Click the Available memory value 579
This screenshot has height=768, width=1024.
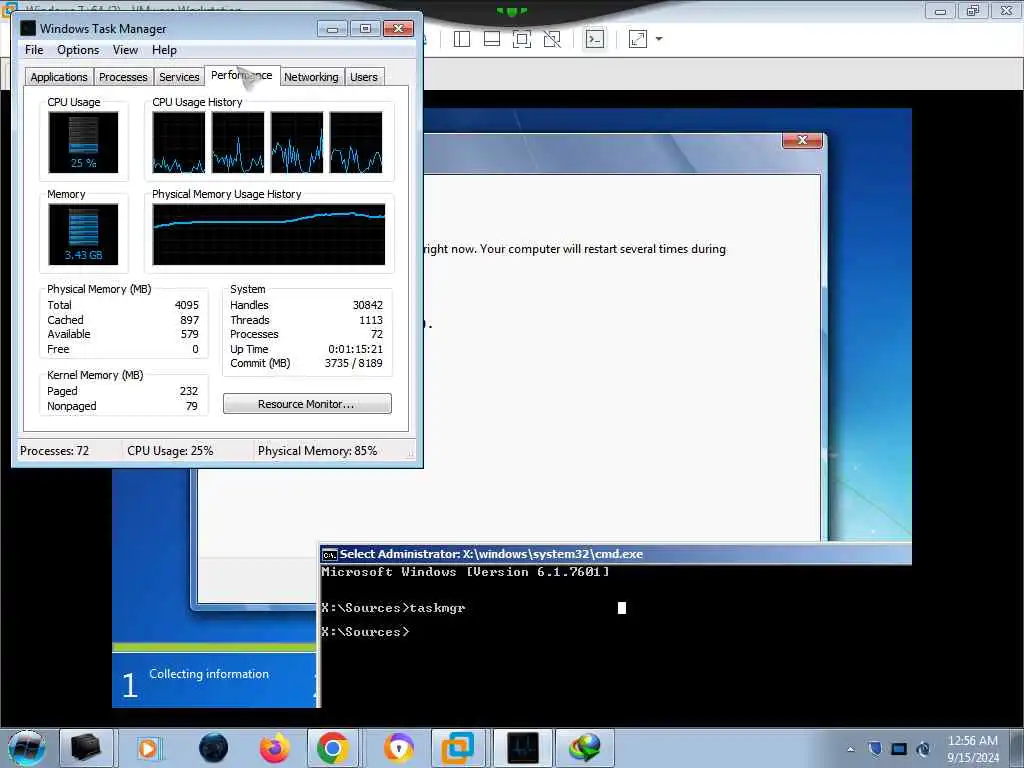pos(189,334)
